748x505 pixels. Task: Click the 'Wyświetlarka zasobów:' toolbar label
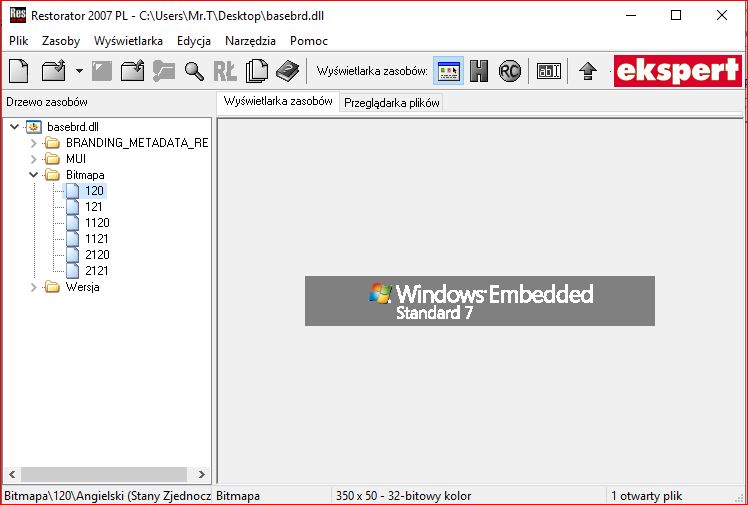pos(372,72)
